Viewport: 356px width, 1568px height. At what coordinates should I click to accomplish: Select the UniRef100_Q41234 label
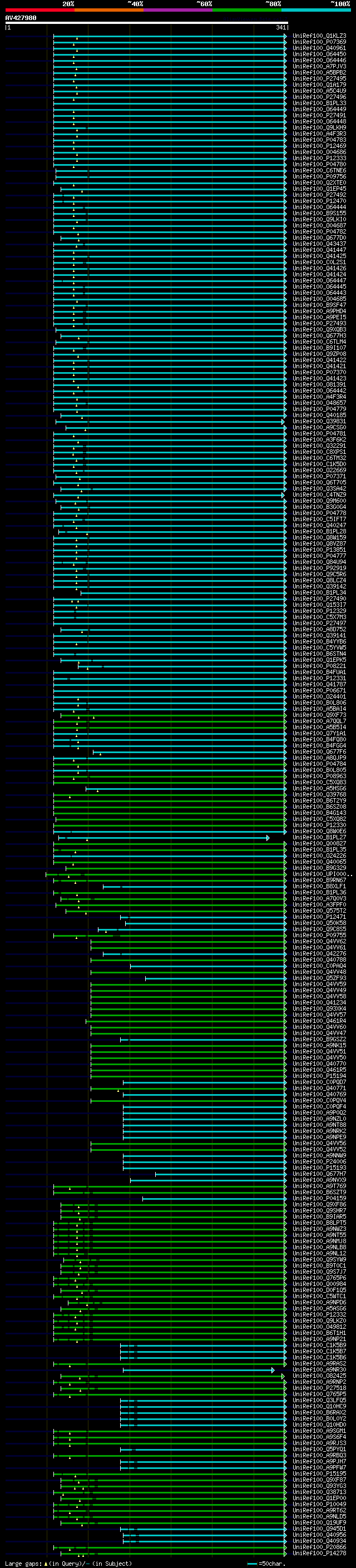pos(319,1002)
